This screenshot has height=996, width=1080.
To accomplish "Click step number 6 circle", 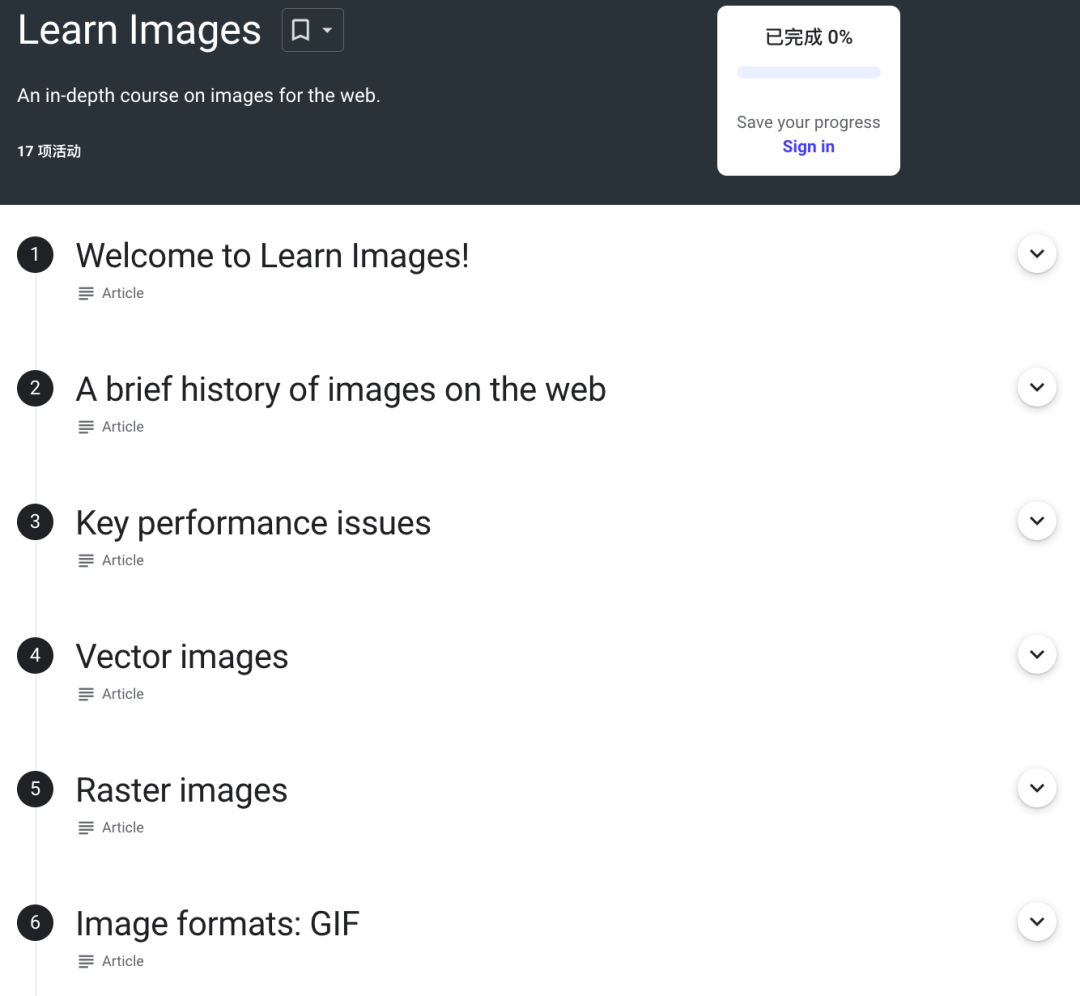I will click(35, 923).
